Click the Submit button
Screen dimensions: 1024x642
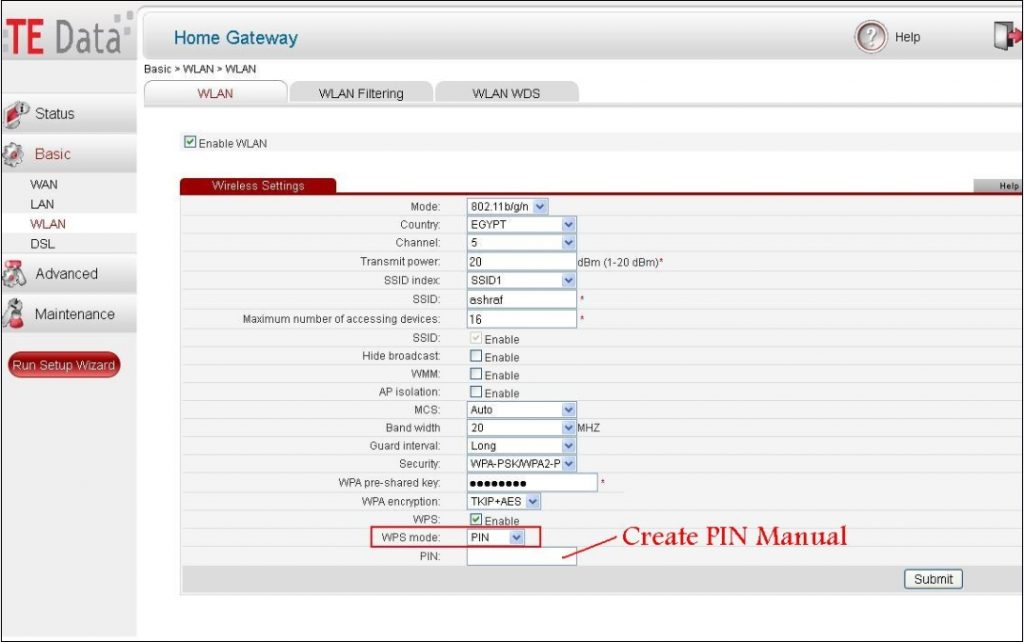[x=931, y=579]
